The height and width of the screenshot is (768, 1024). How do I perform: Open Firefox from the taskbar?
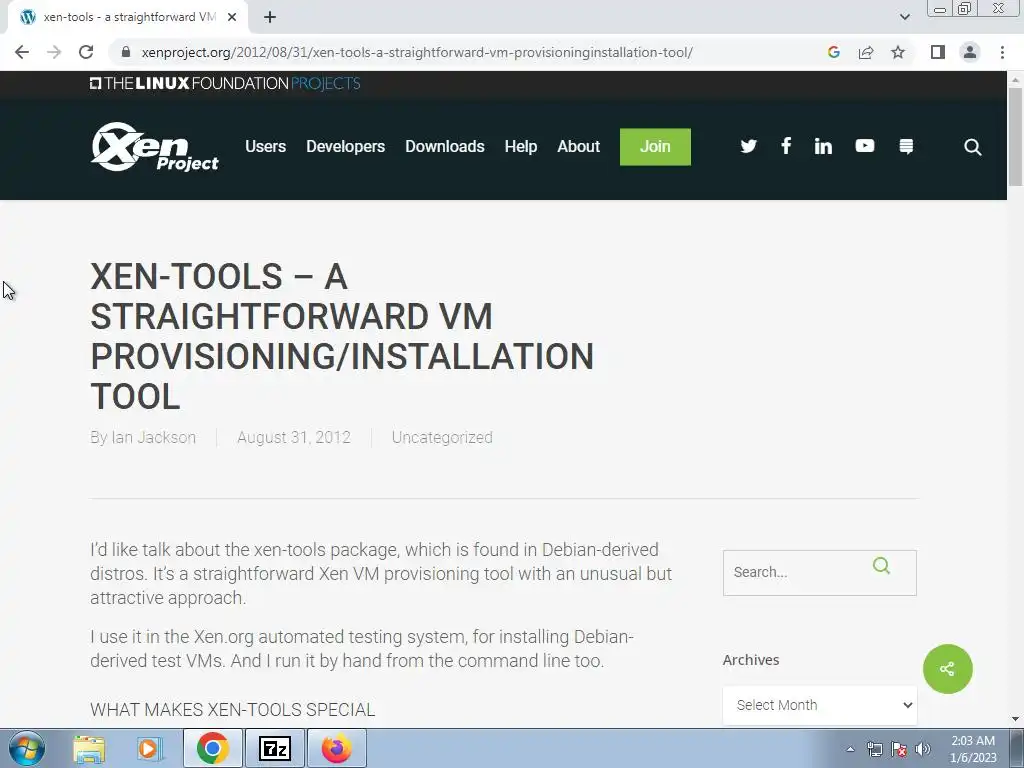click(336, 748)
